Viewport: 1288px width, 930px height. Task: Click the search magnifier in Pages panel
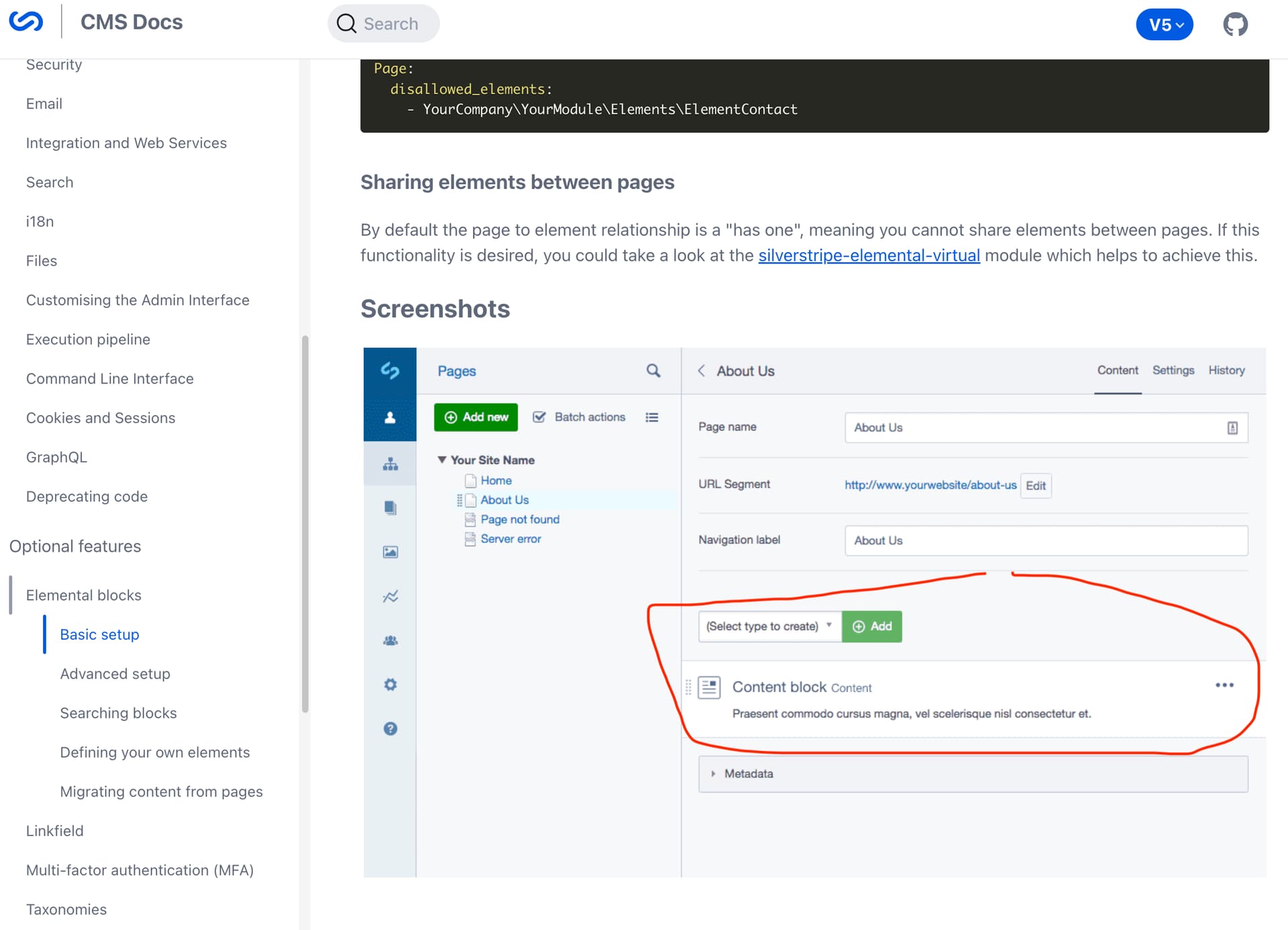[x=653, y=371]
